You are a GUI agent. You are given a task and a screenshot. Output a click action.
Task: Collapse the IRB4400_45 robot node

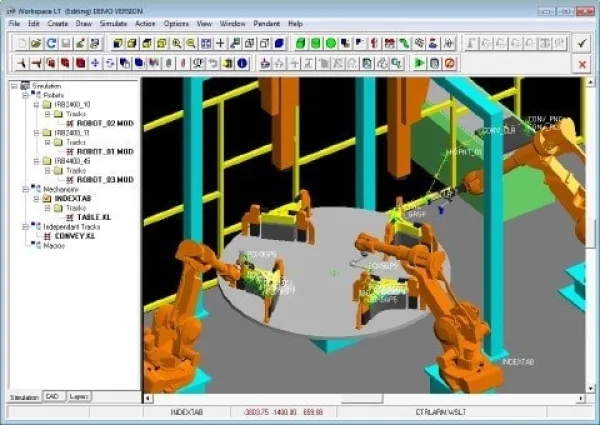click(36, 161)
